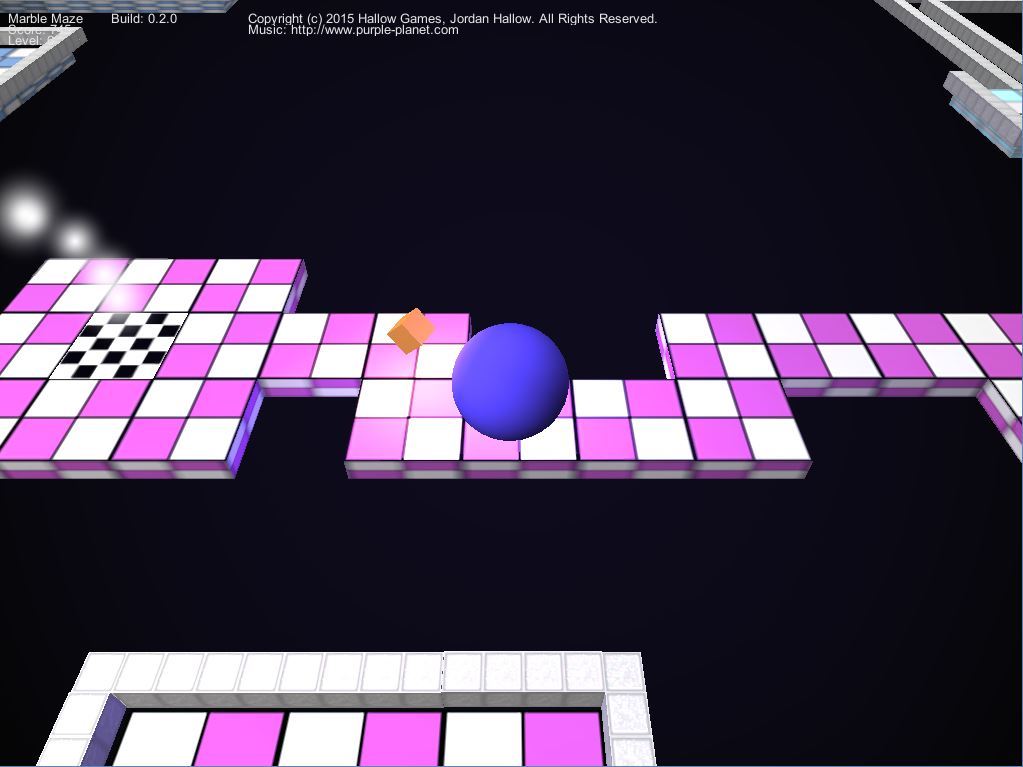Select the orange cube pickup
The height and width of the screenshot is (767, 1023).
click(x=410, y=331)
